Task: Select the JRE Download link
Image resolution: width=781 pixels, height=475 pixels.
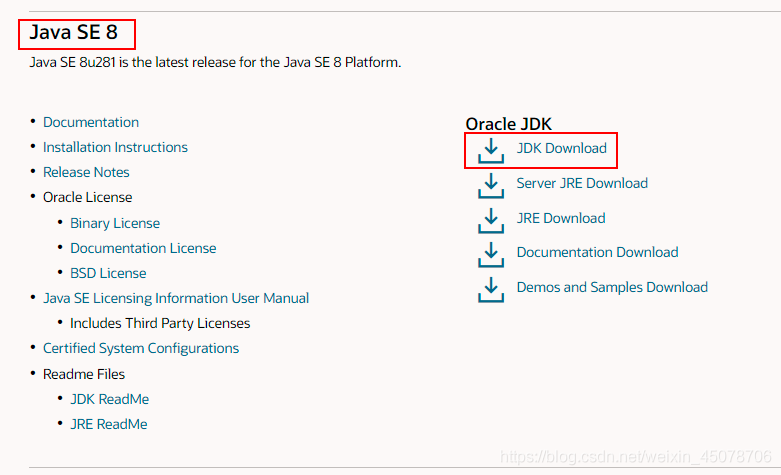Action: point(560,218)
